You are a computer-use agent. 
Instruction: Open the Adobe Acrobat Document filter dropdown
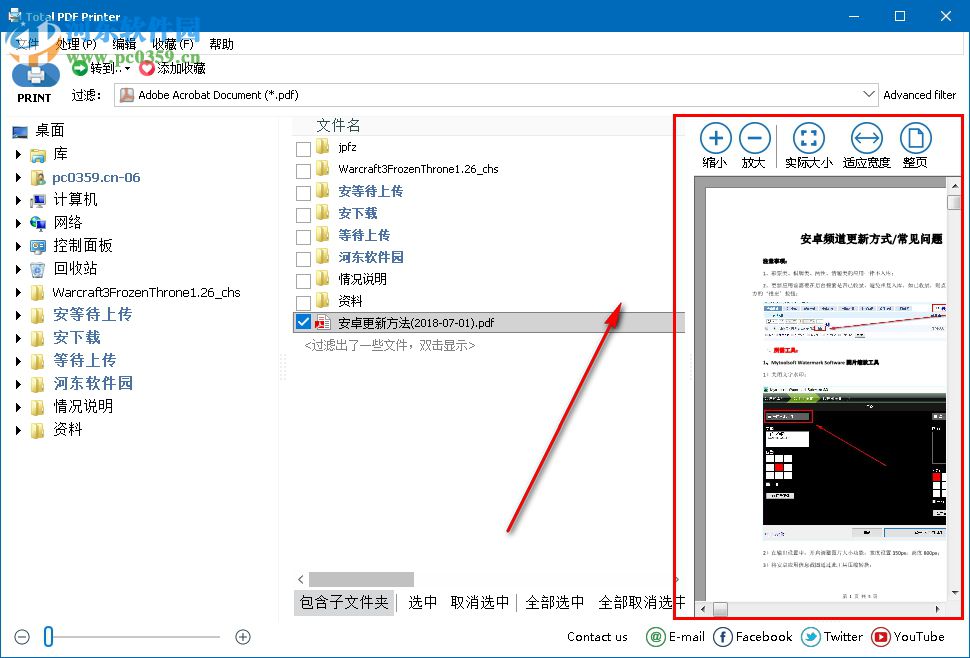pyautogui.click(x=869, y=94)
